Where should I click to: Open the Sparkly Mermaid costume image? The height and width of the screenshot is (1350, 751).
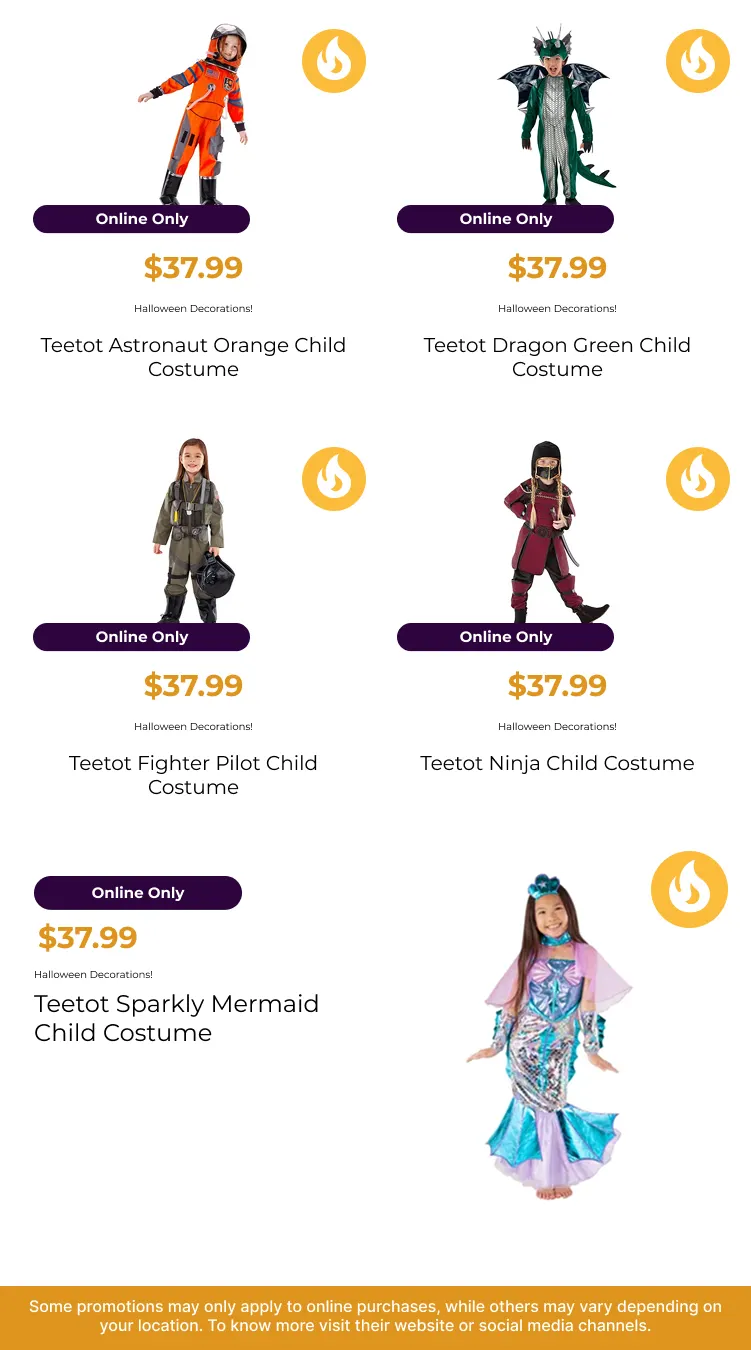pyautogui.click(x=548, y=1040)
